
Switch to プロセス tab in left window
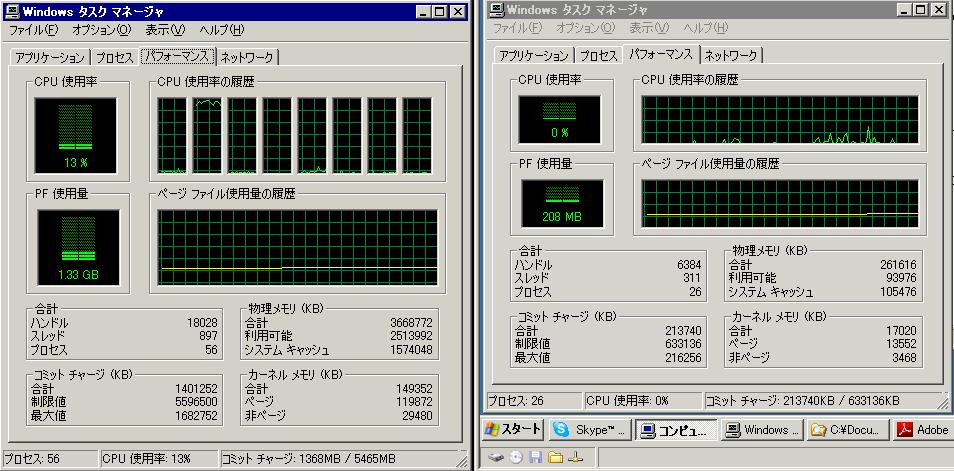click(115, 58)
